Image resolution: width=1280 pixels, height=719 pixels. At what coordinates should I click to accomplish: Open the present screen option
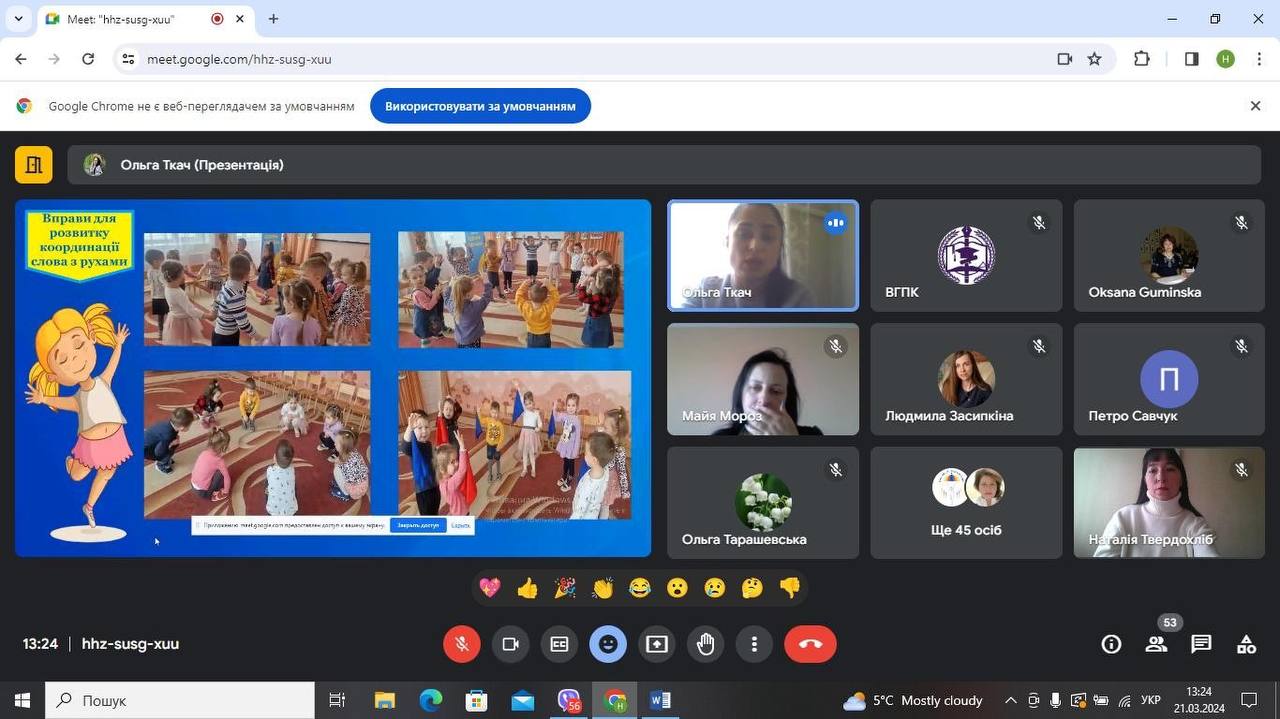tap(657, 644)
